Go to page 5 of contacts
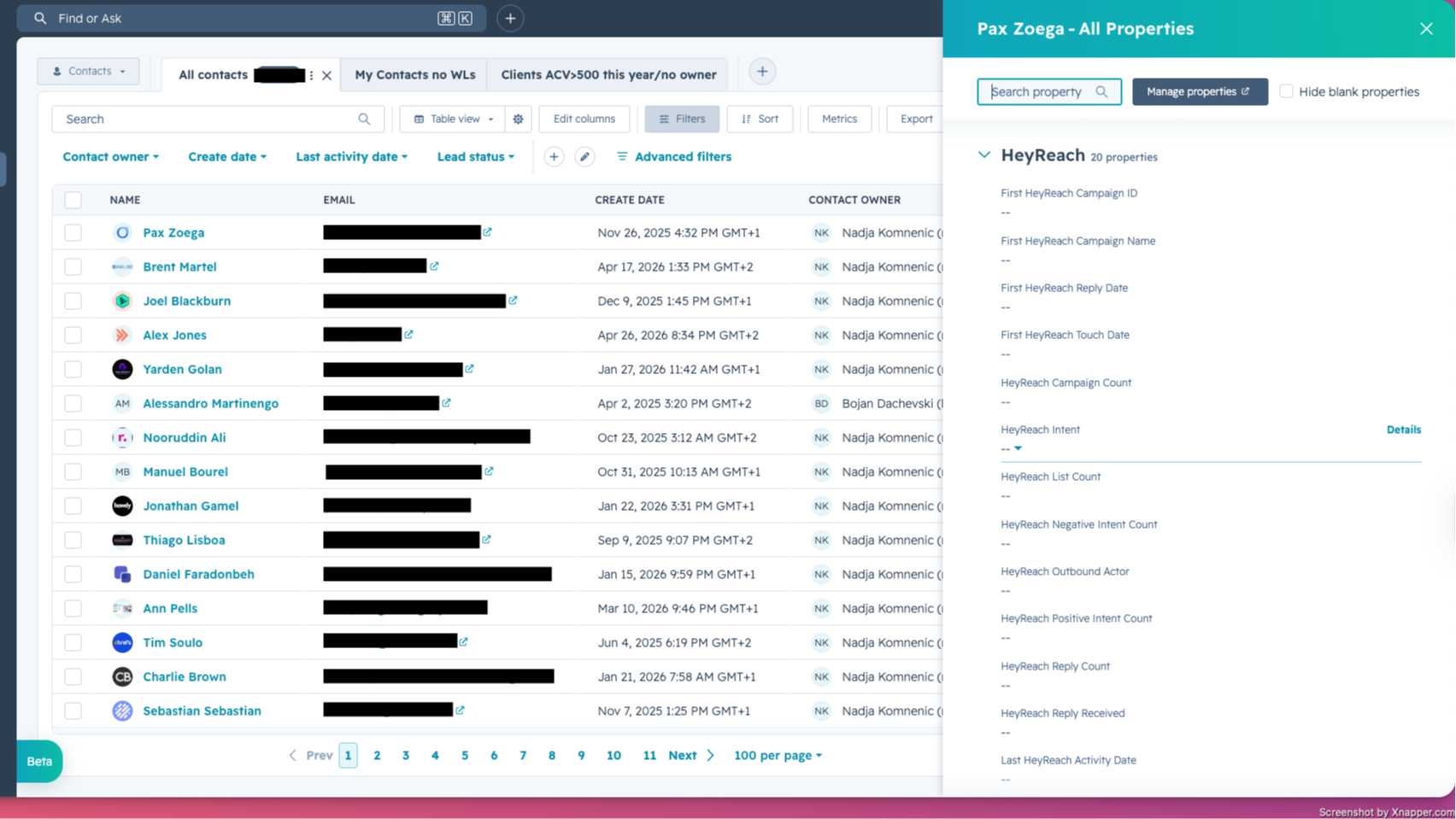Image resolution: width=1456 pixels, height=819 pixels. tap(465, 756)
